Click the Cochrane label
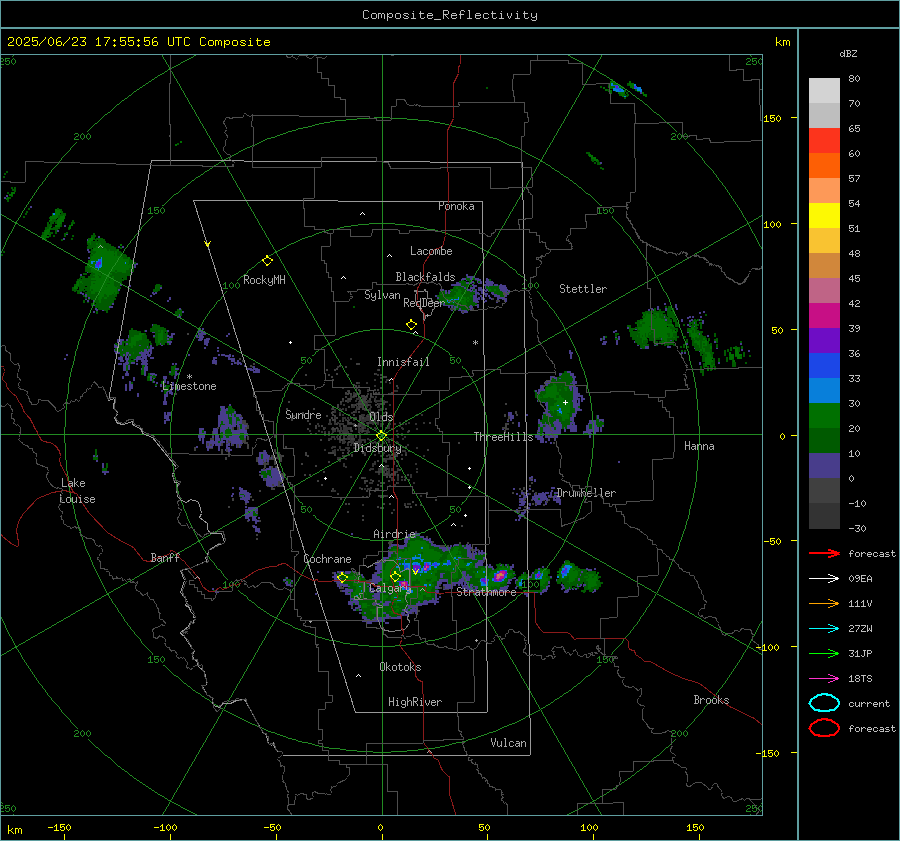The image size is (900, 841). [327, 559]
